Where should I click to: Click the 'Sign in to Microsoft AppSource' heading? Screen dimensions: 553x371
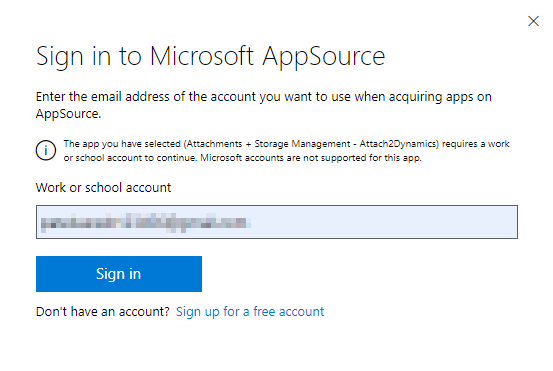(210, 56)
